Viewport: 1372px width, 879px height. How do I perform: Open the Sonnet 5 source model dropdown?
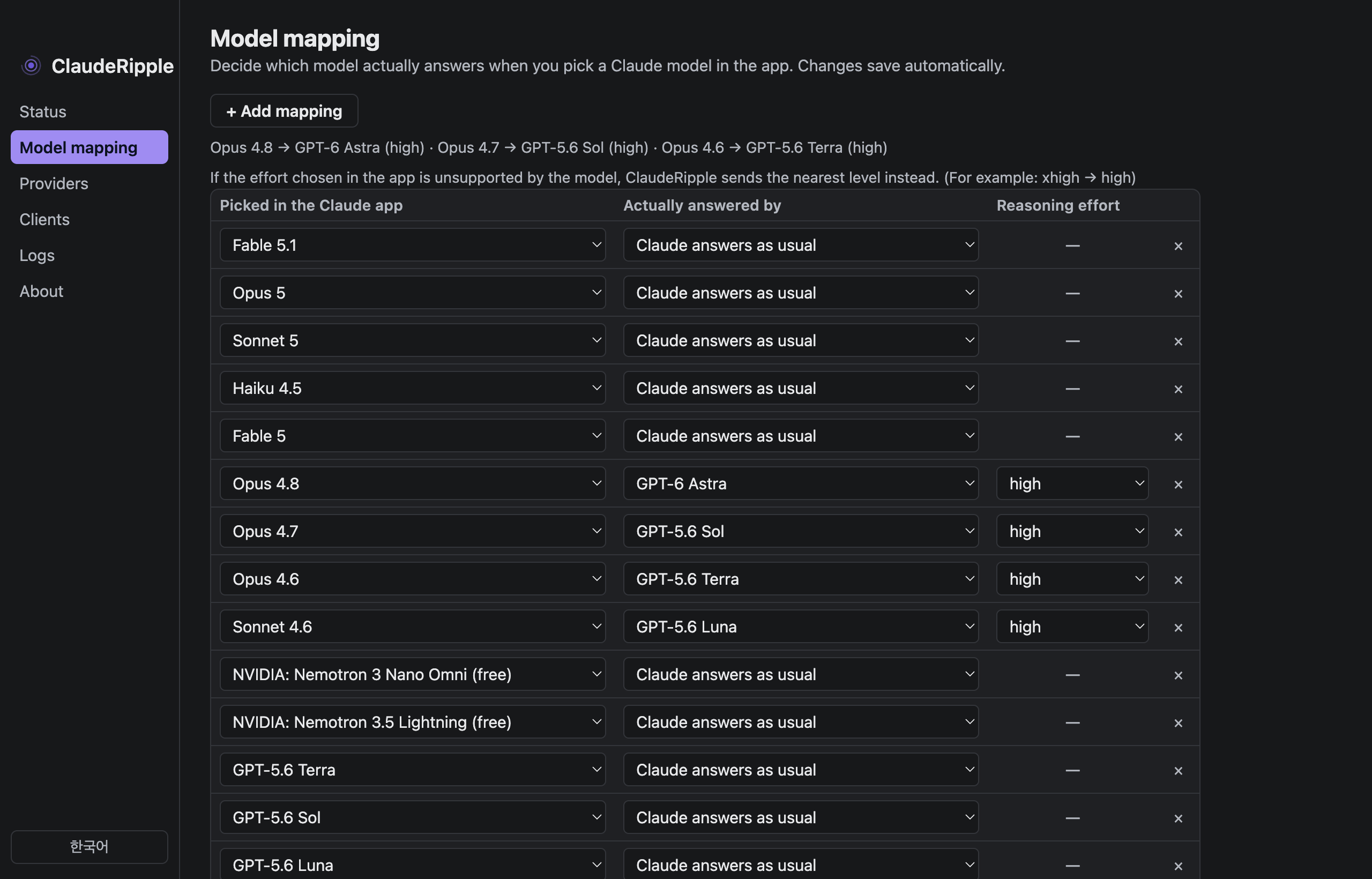[x=412, y=340]
